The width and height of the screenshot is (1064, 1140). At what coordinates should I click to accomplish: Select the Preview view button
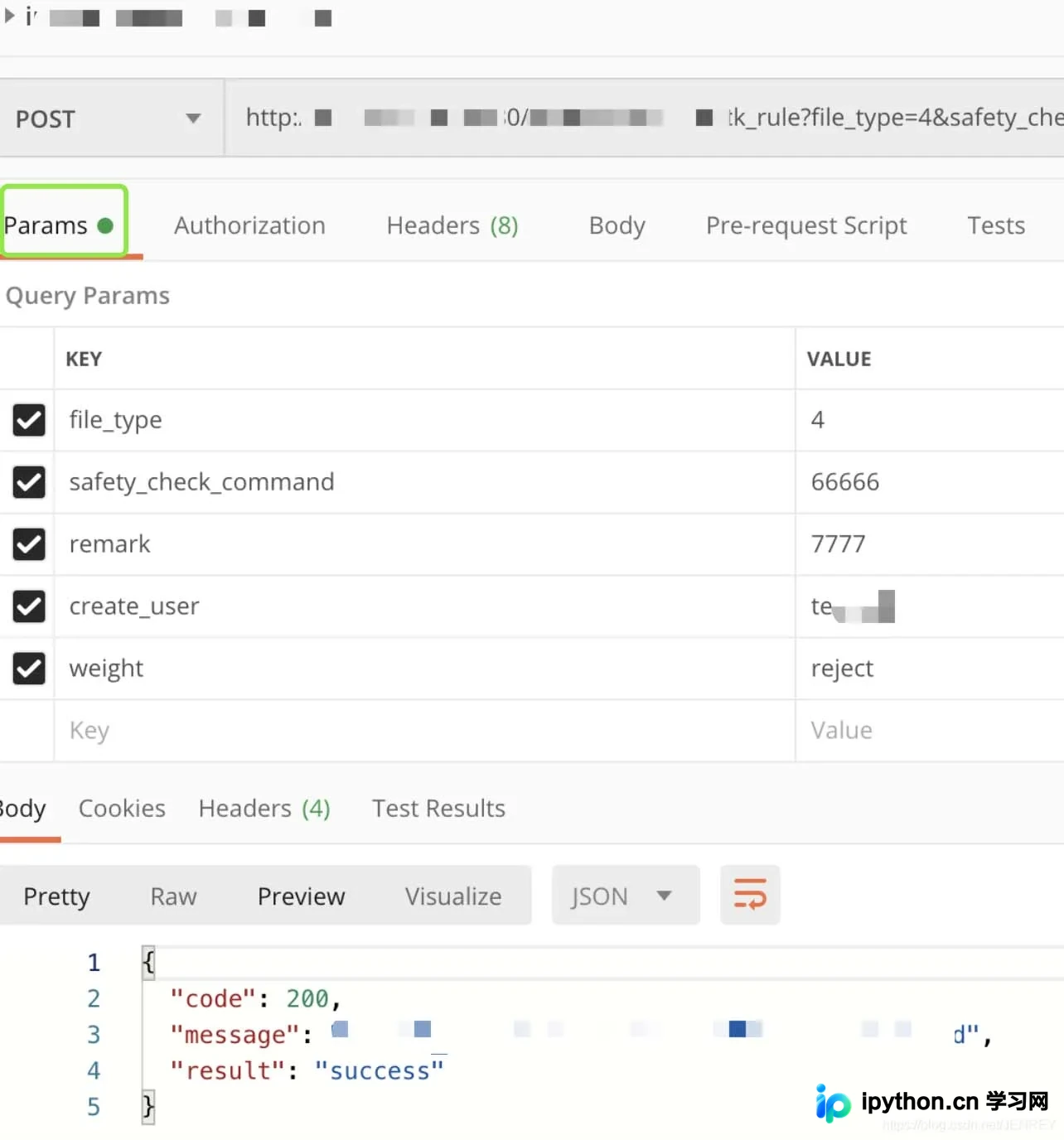click(x=301, y=896)
